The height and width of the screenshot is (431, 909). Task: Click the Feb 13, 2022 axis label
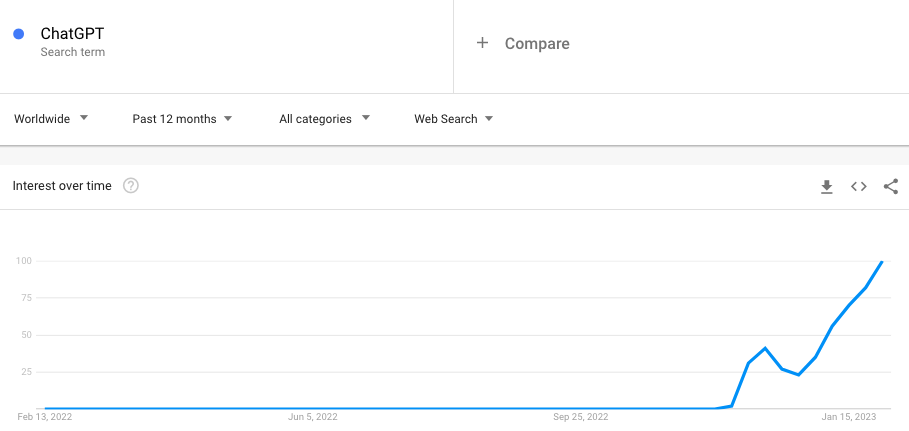click(45, 416)
